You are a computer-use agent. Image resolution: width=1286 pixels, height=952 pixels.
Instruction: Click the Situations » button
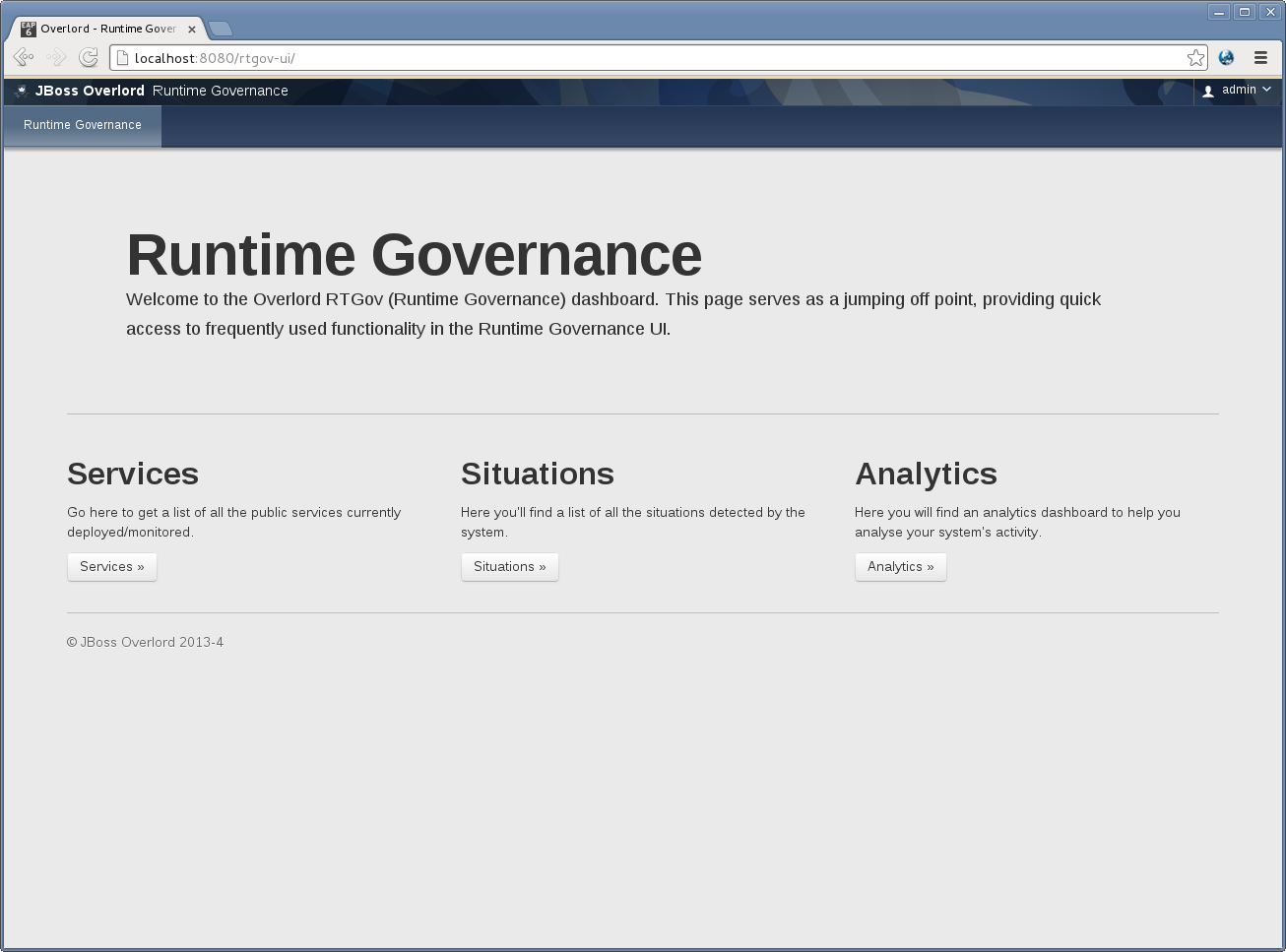click(509, 566)
